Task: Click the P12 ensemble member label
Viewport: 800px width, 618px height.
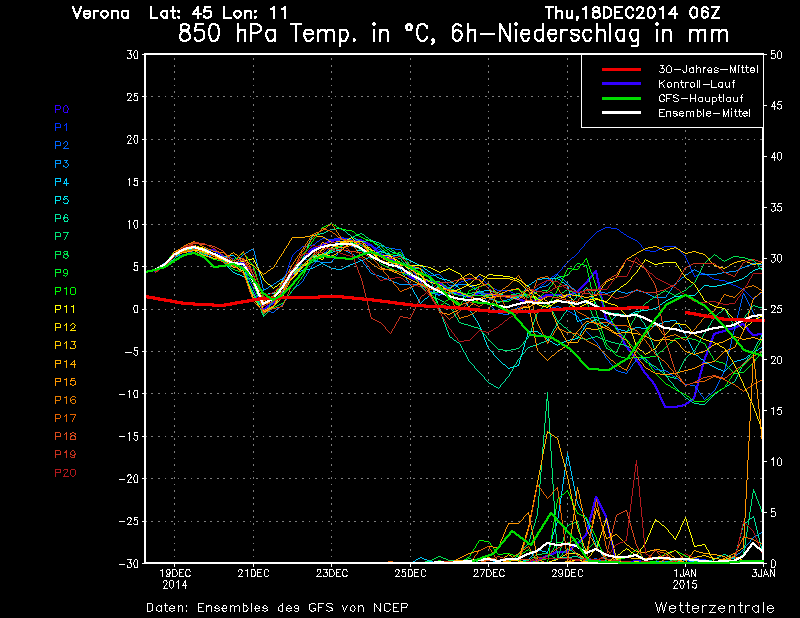Action: [x=65, y=327]
